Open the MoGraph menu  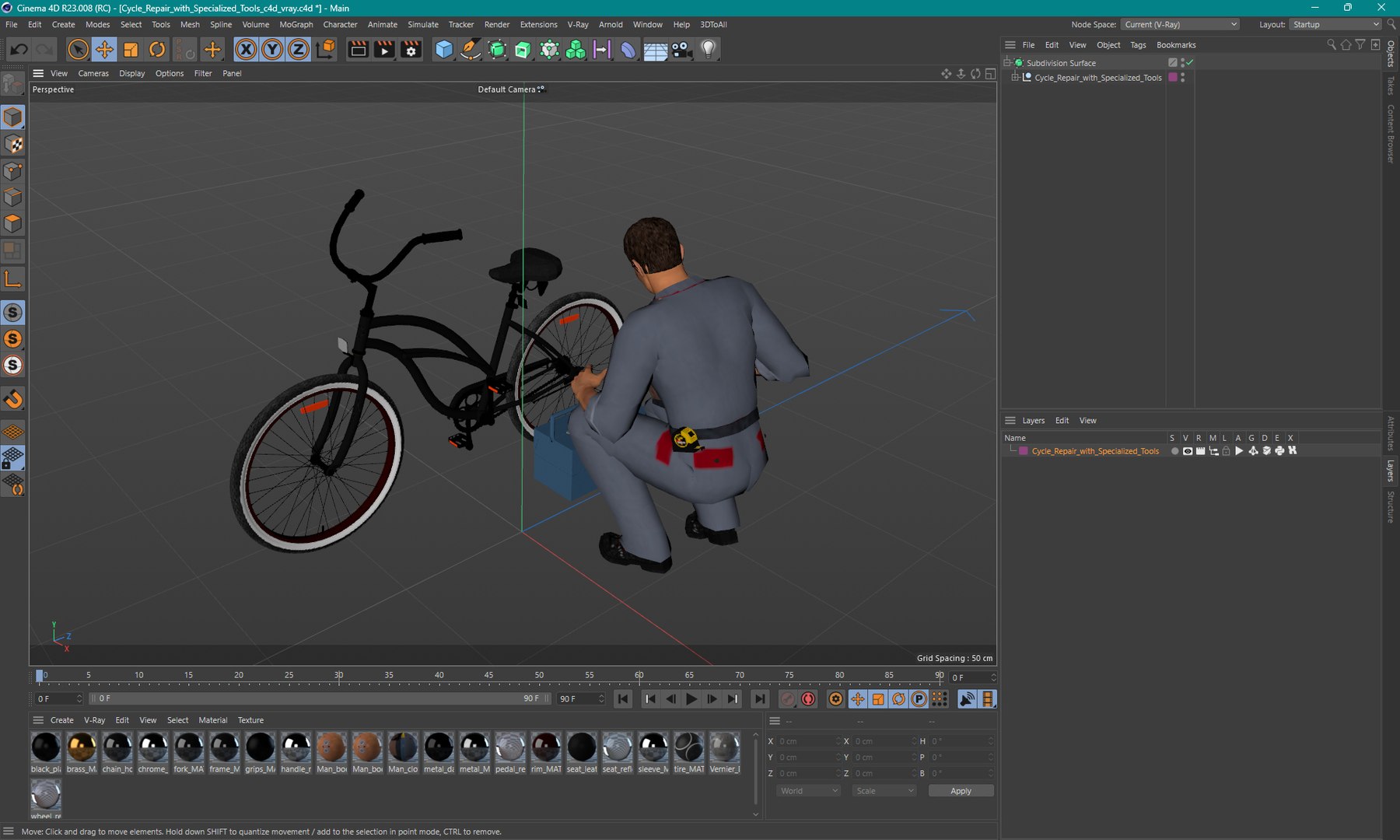tap(296, 24)
